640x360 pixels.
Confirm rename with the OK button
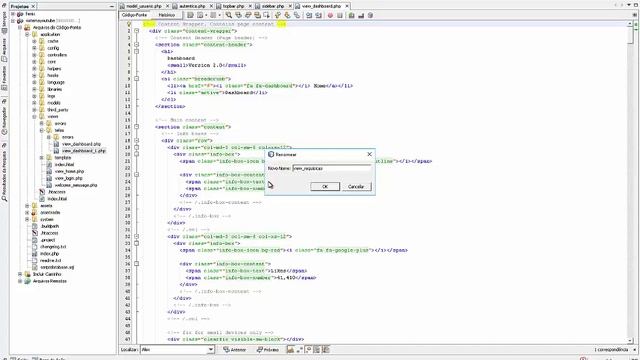(x=325, y=187)
